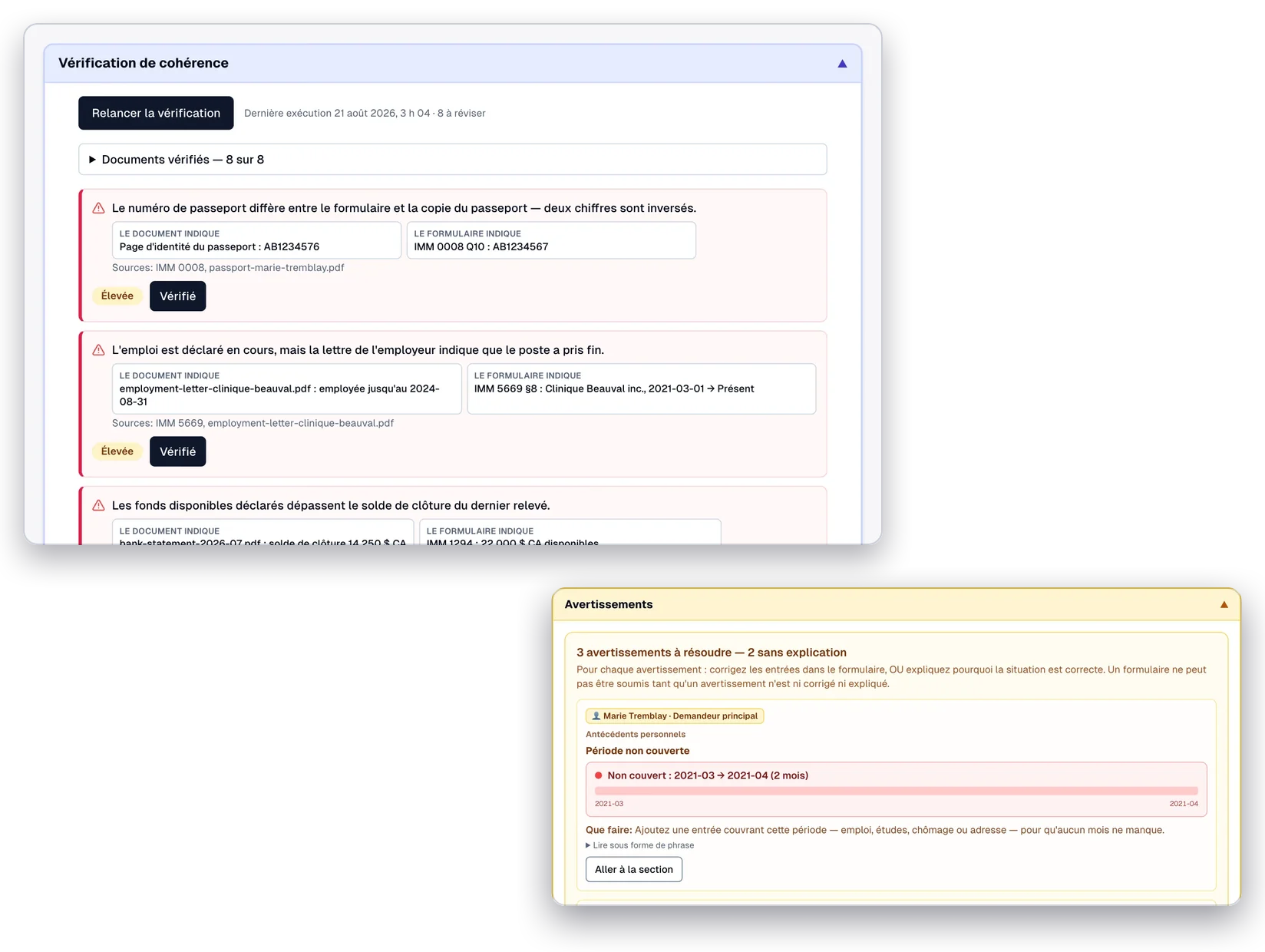This screenshot has height=952, width=1265.
Task: Click L'emploi est déclaré en cours issue title
Action: pos(358,350)
